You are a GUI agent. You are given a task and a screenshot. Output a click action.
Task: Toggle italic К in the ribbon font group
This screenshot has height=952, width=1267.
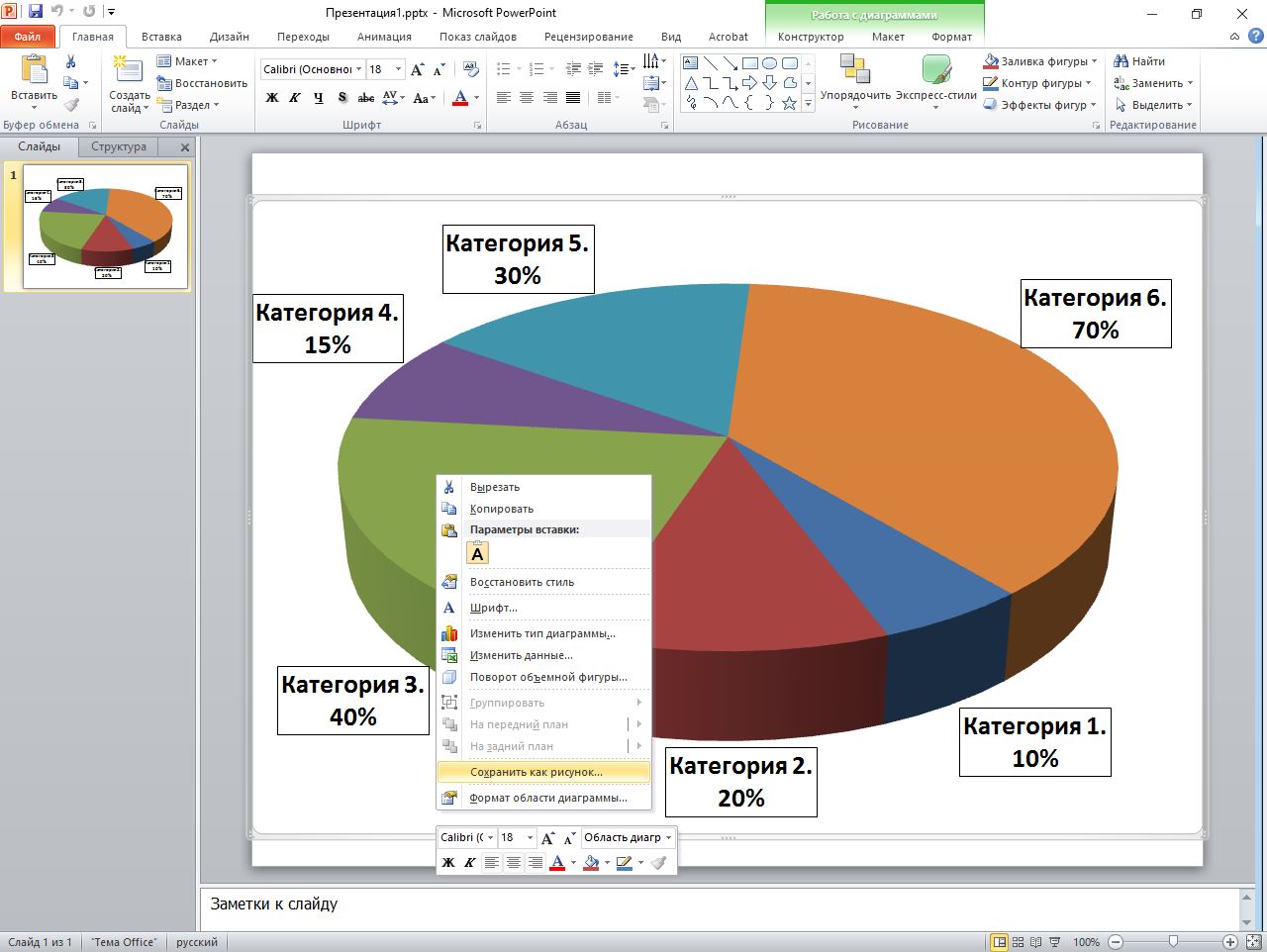[x=295, y=97]
